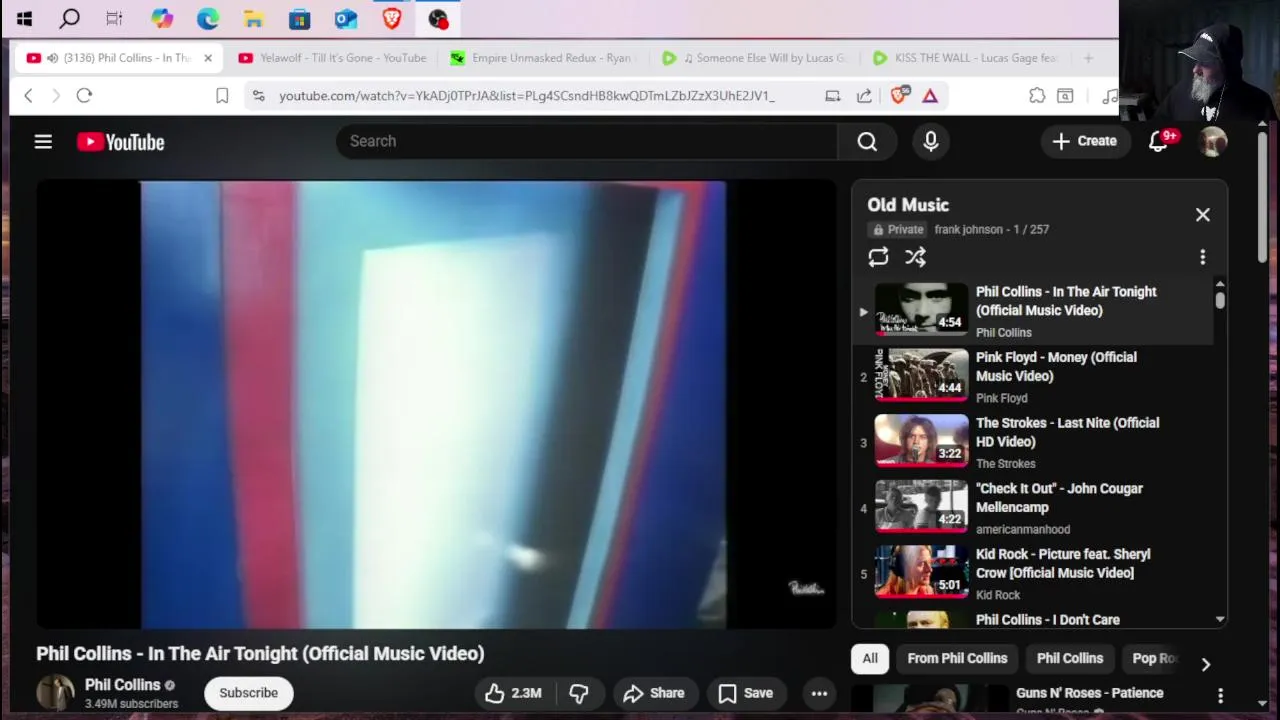Click the cast screen icon in address bar
Image resolution: width=1280 pixels, height=720 pixels.
832,96
